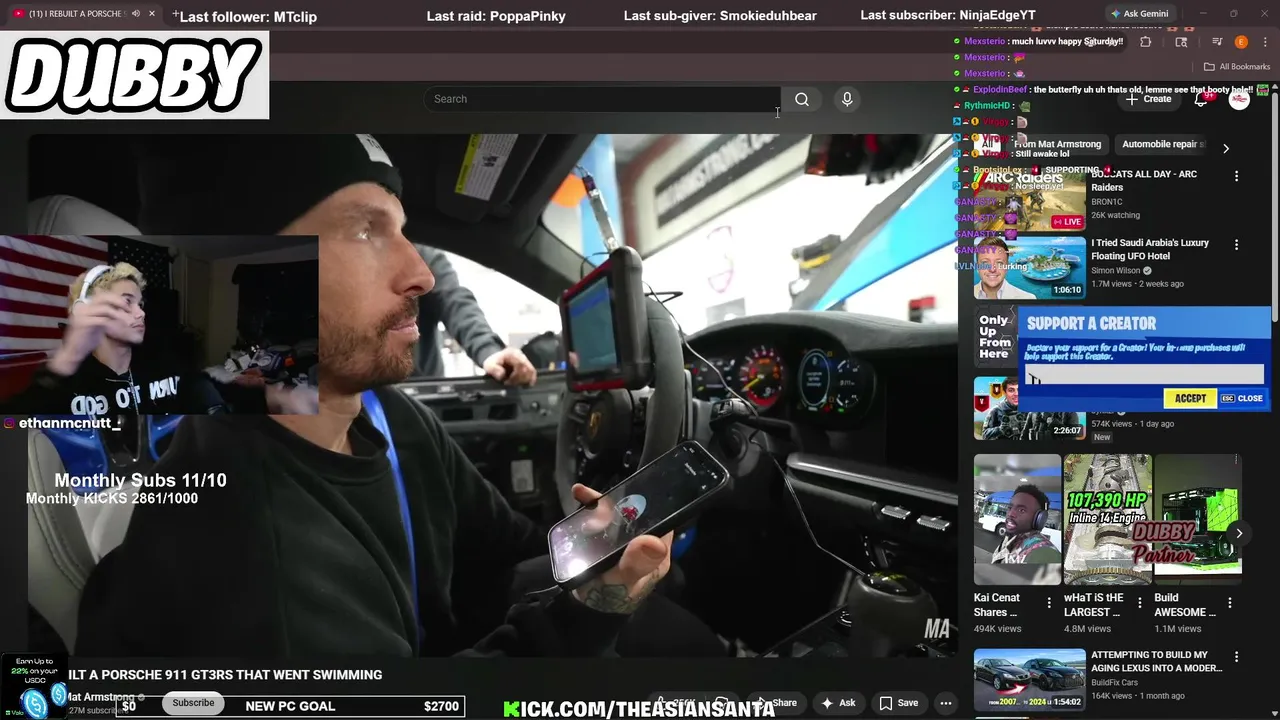Open the aging Lexus build thumbnail

point(1029,680)
